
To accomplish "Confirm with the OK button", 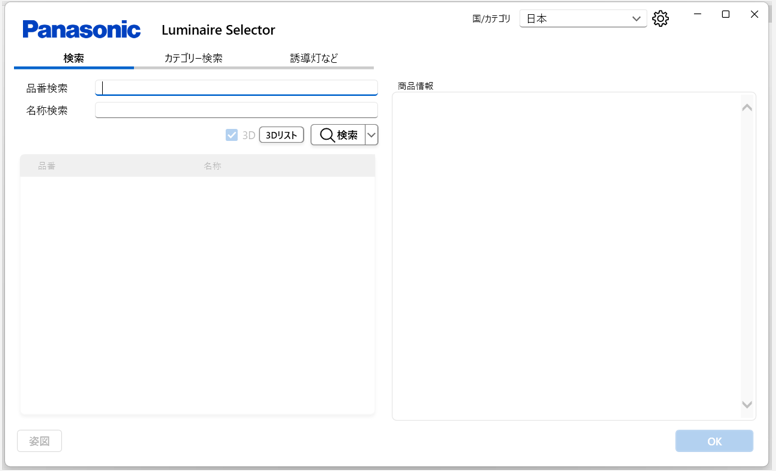I will click(714, 441).
